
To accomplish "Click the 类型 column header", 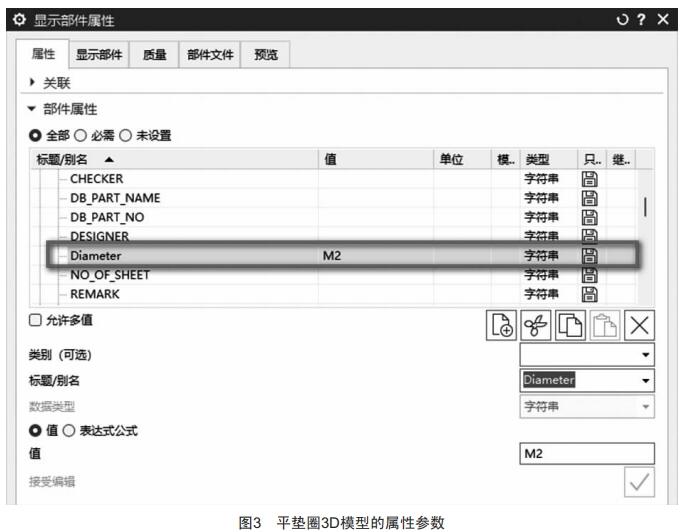I will click(x=549, y=159).
